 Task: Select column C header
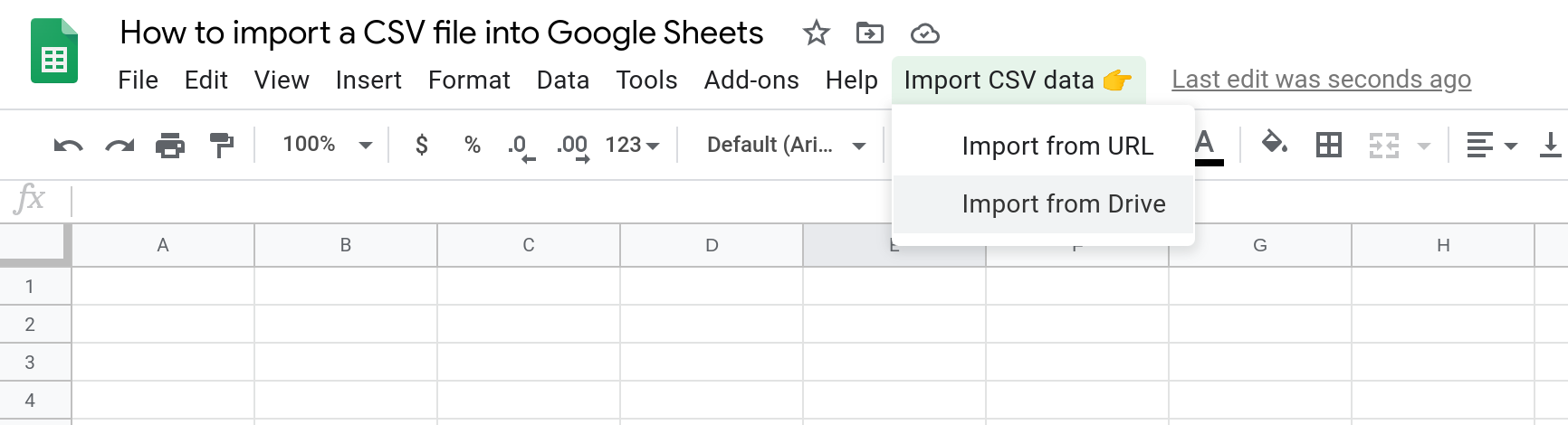tap(529, 245)
